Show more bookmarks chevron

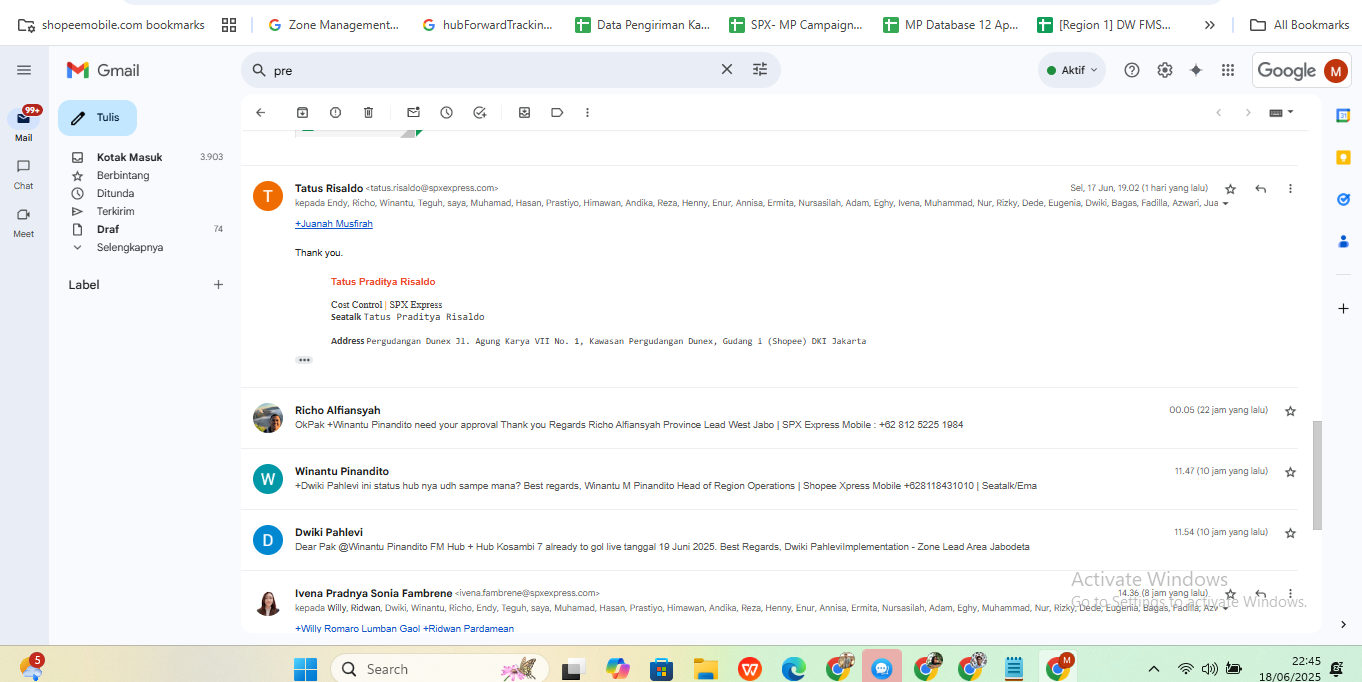(1210, 25)
